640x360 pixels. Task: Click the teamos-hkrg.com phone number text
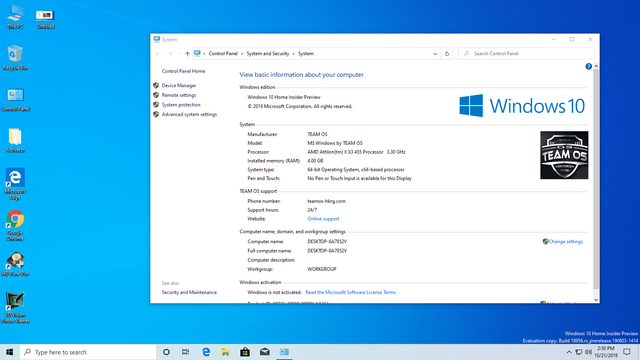tap(326, 201)
